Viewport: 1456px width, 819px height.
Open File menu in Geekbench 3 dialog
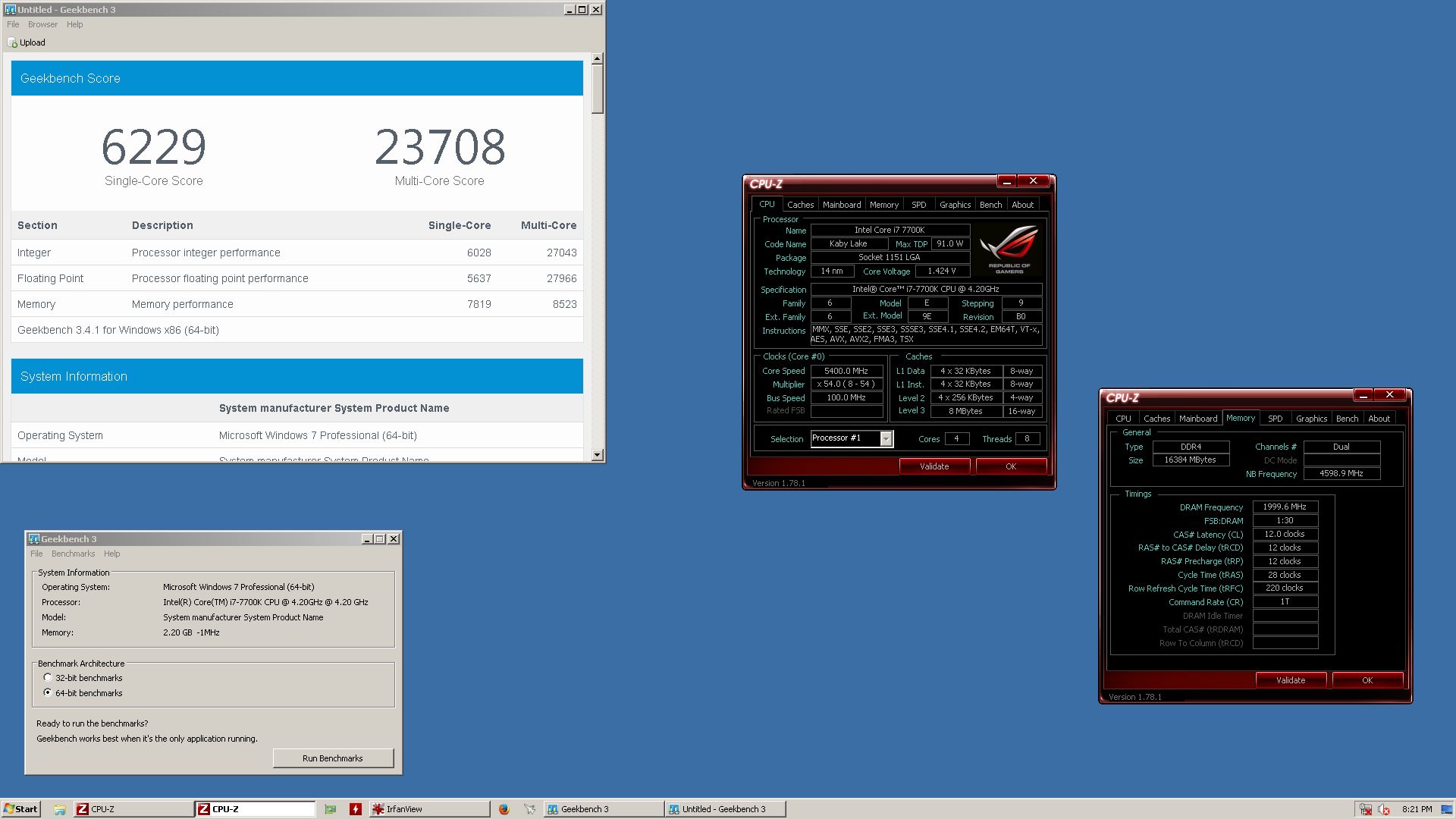coord(36,554)
